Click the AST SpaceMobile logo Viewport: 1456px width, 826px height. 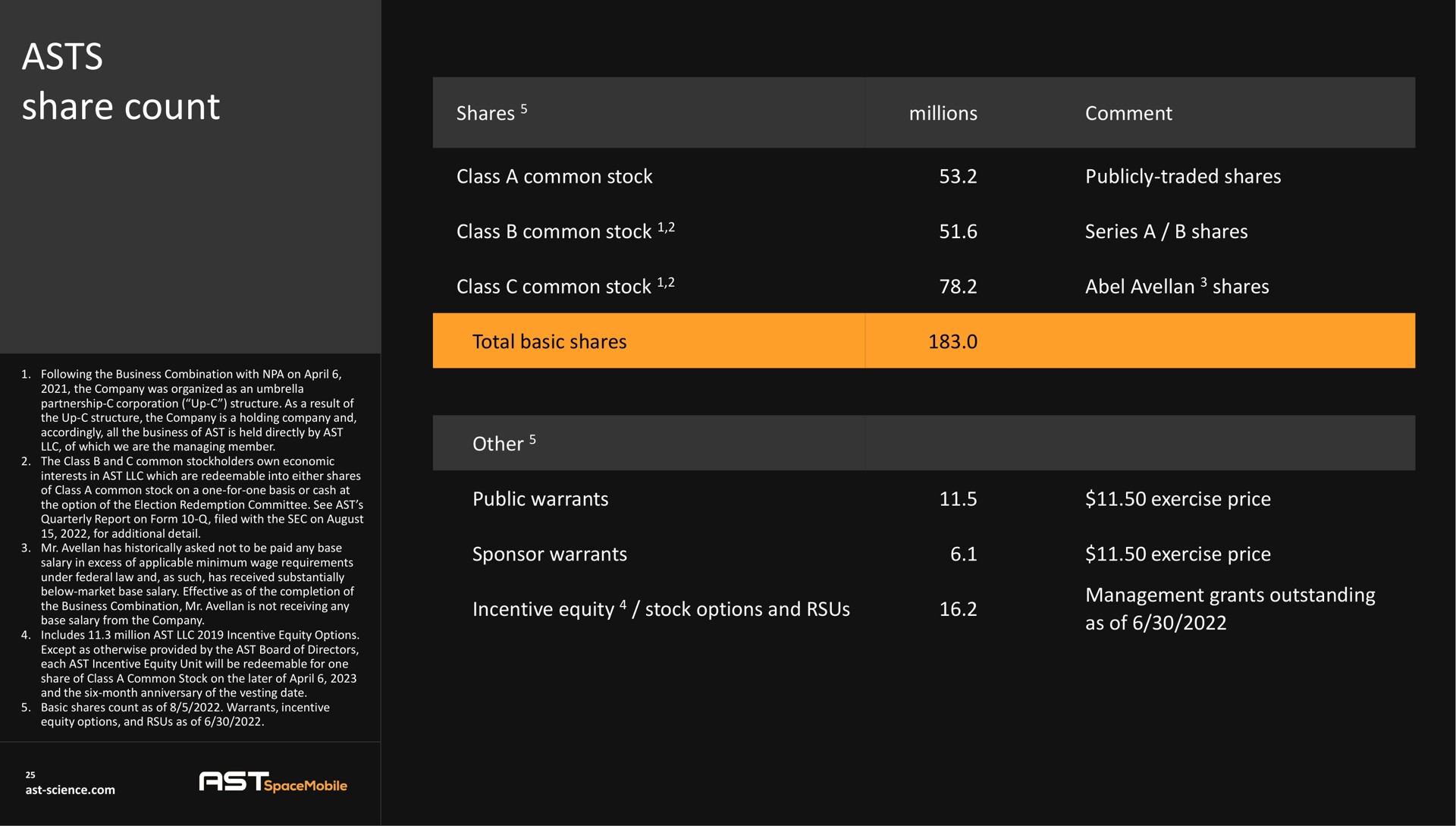(x=273, y=782)
